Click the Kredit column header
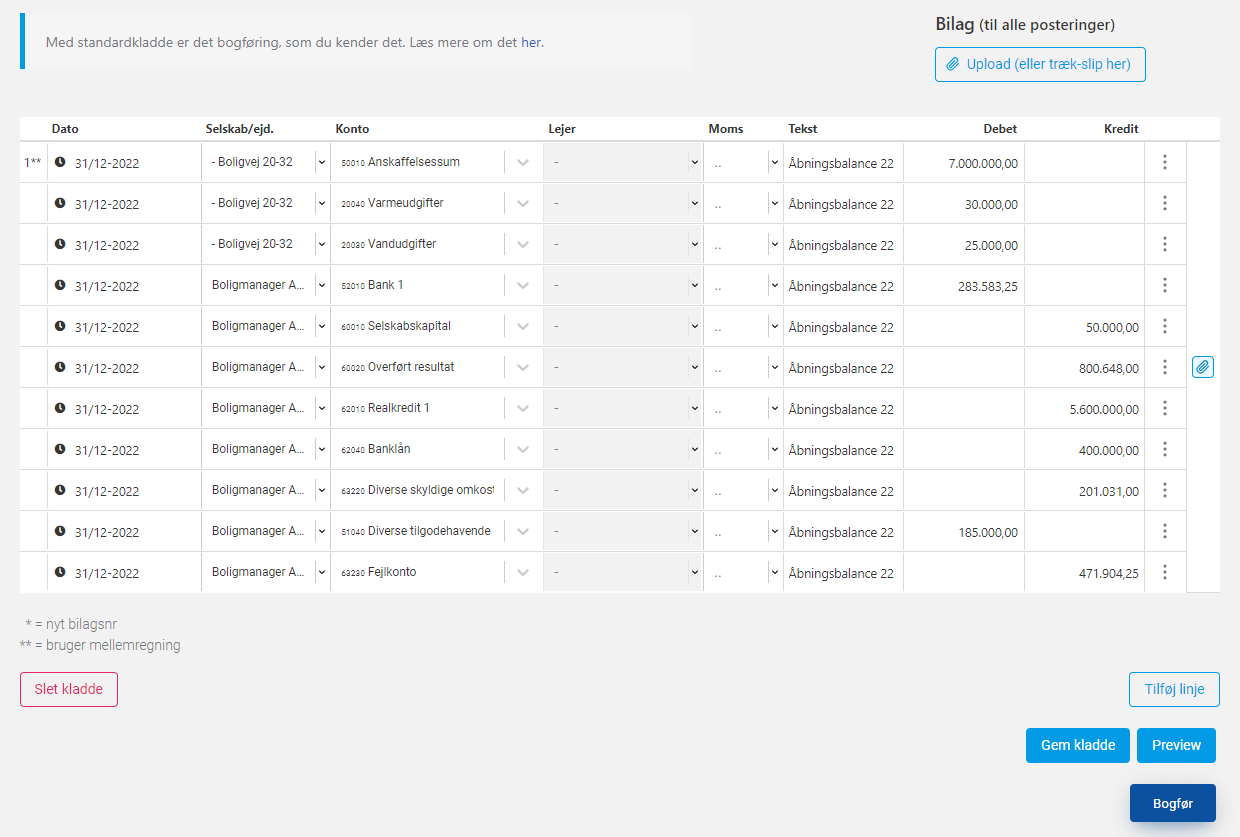 click(1121, 129)
